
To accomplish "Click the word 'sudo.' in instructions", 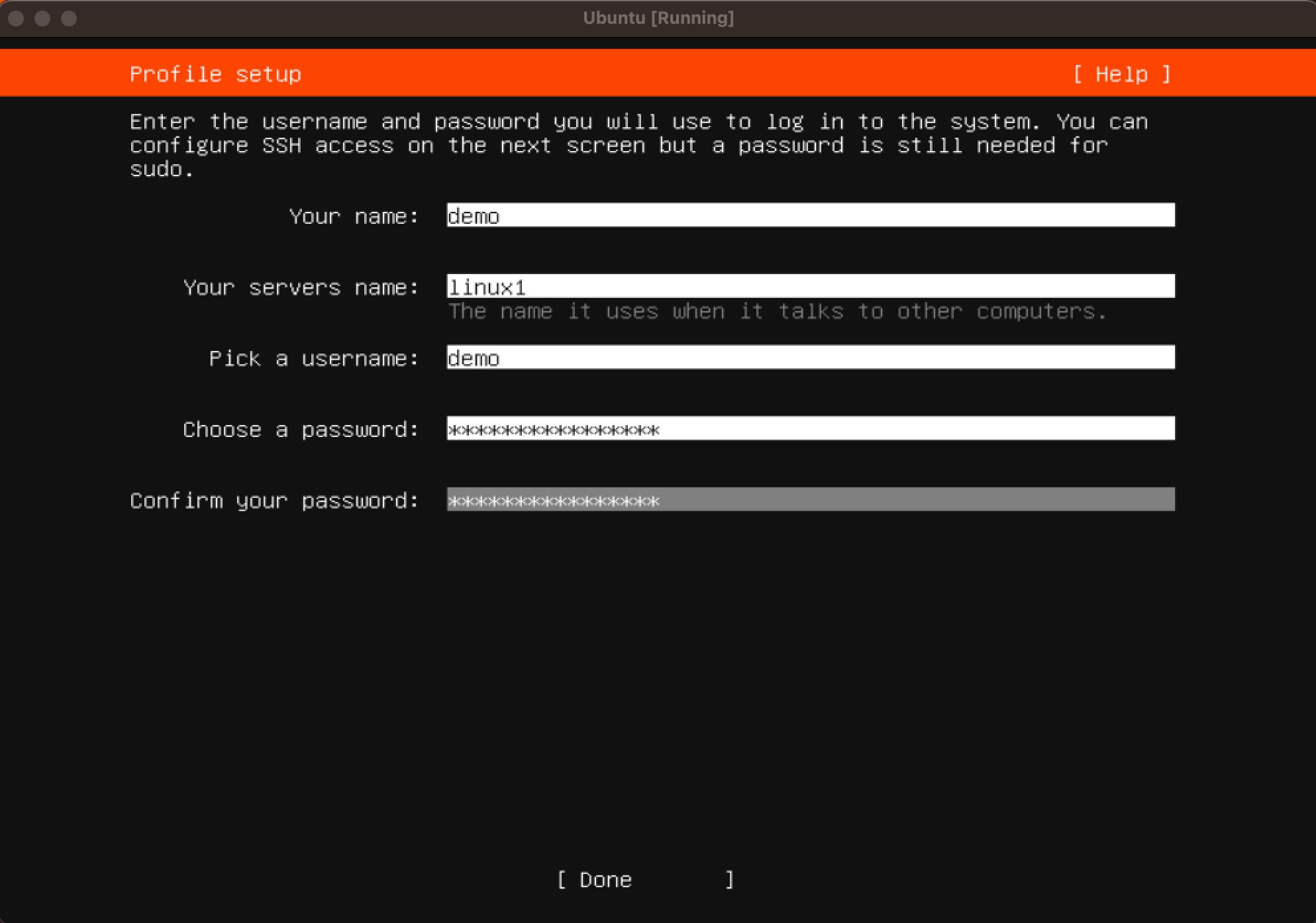I will [x=162, y=170].
